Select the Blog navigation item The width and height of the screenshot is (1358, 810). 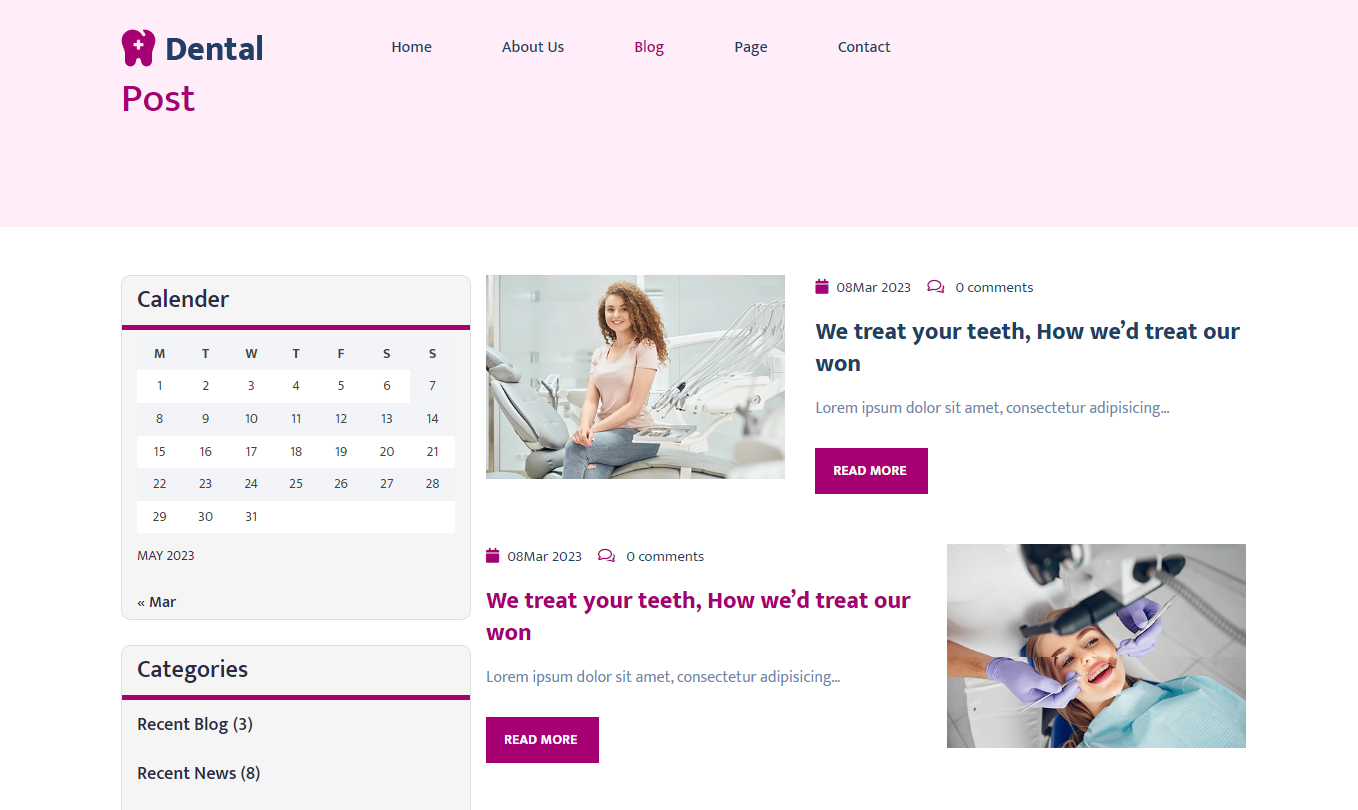point(649,47)
